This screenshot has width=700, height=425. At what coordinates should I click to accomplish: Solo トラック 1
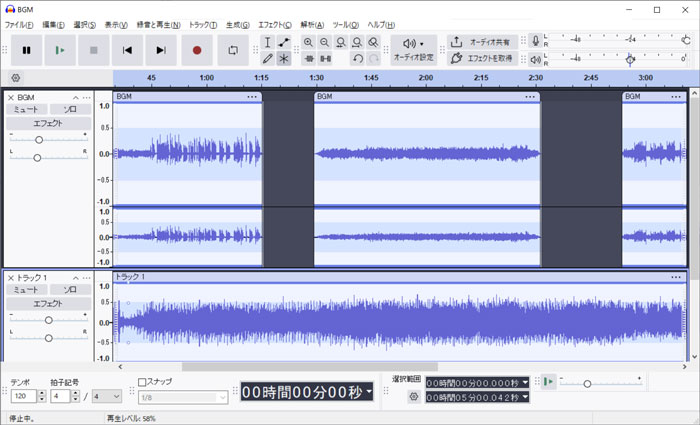70,290
